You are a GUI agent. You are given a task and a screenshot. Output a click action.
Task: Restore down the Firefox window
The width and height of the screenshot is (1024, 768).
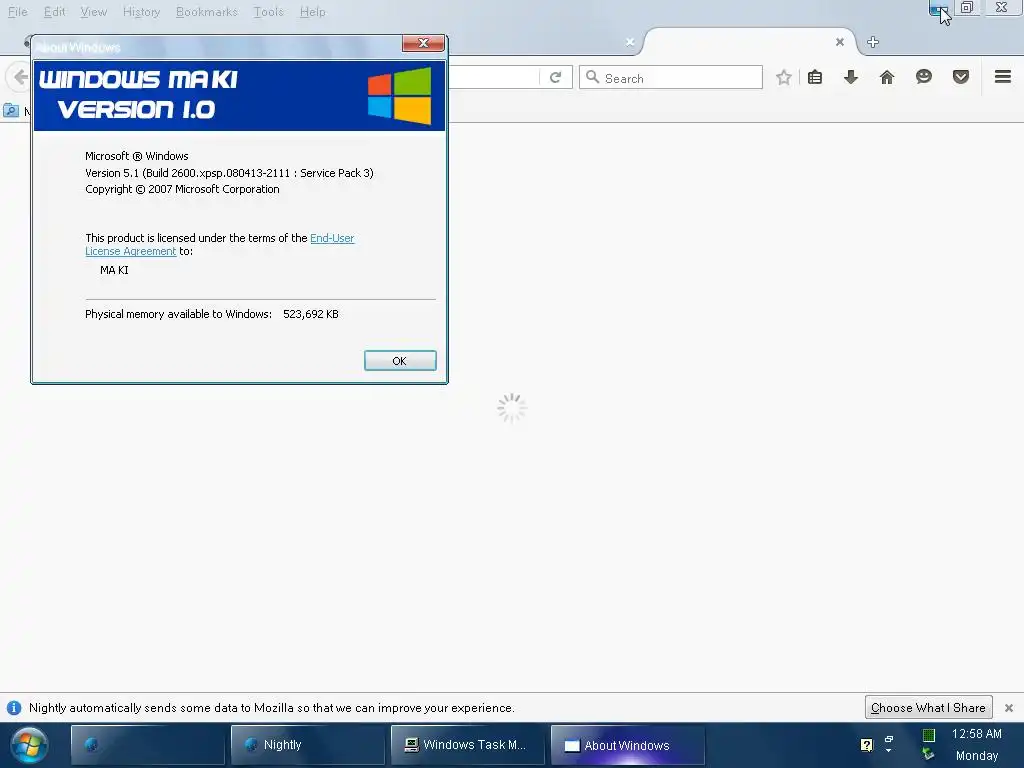coord(967,7)
